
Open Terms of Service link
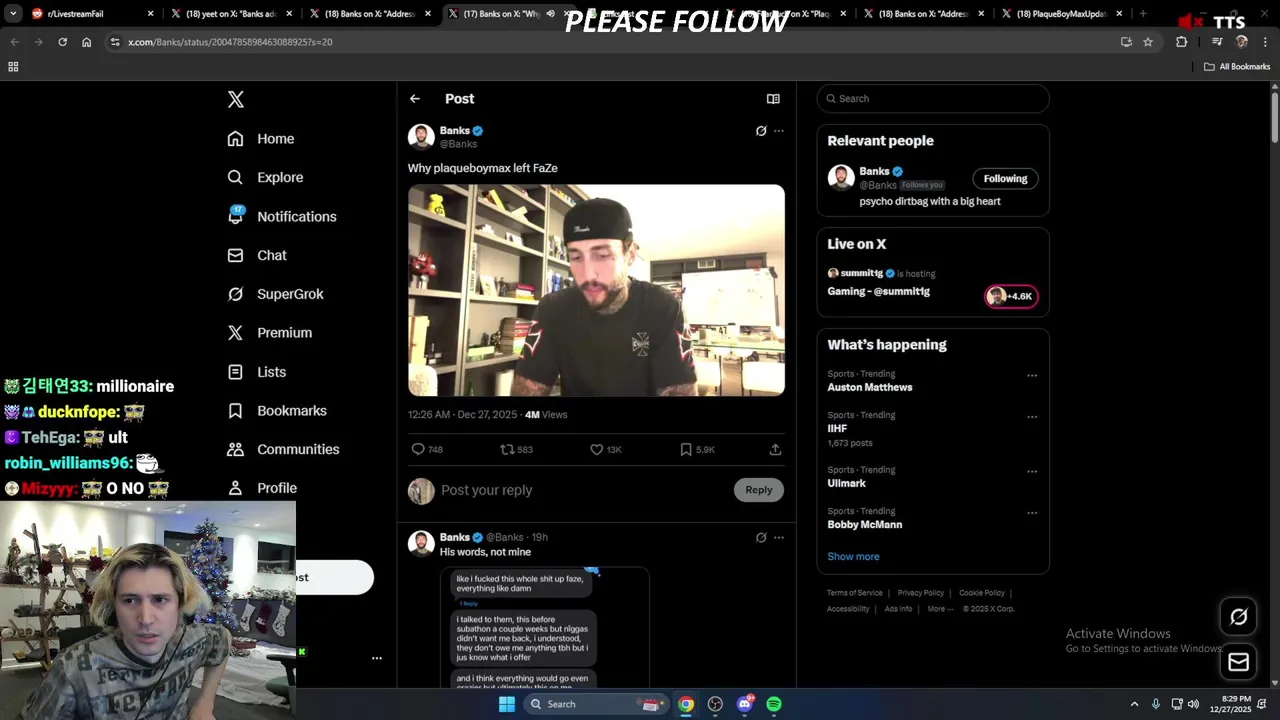(855, 593)
